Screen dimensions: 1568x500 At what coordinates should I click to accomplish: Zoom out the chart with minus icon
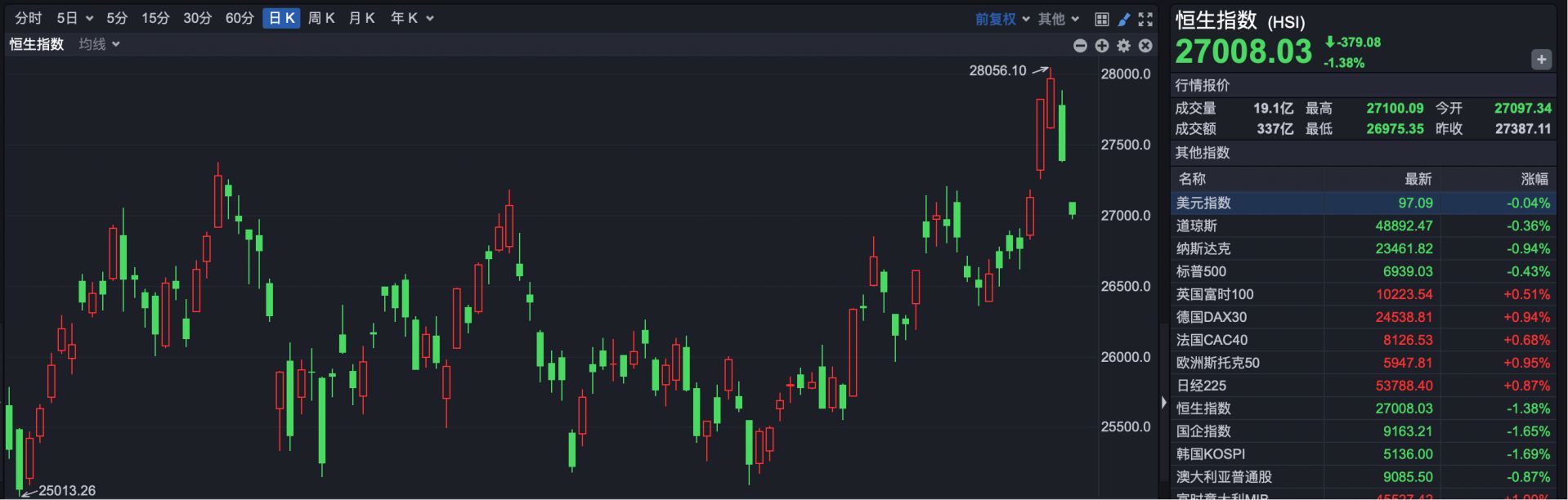(x=1080, y=46)
